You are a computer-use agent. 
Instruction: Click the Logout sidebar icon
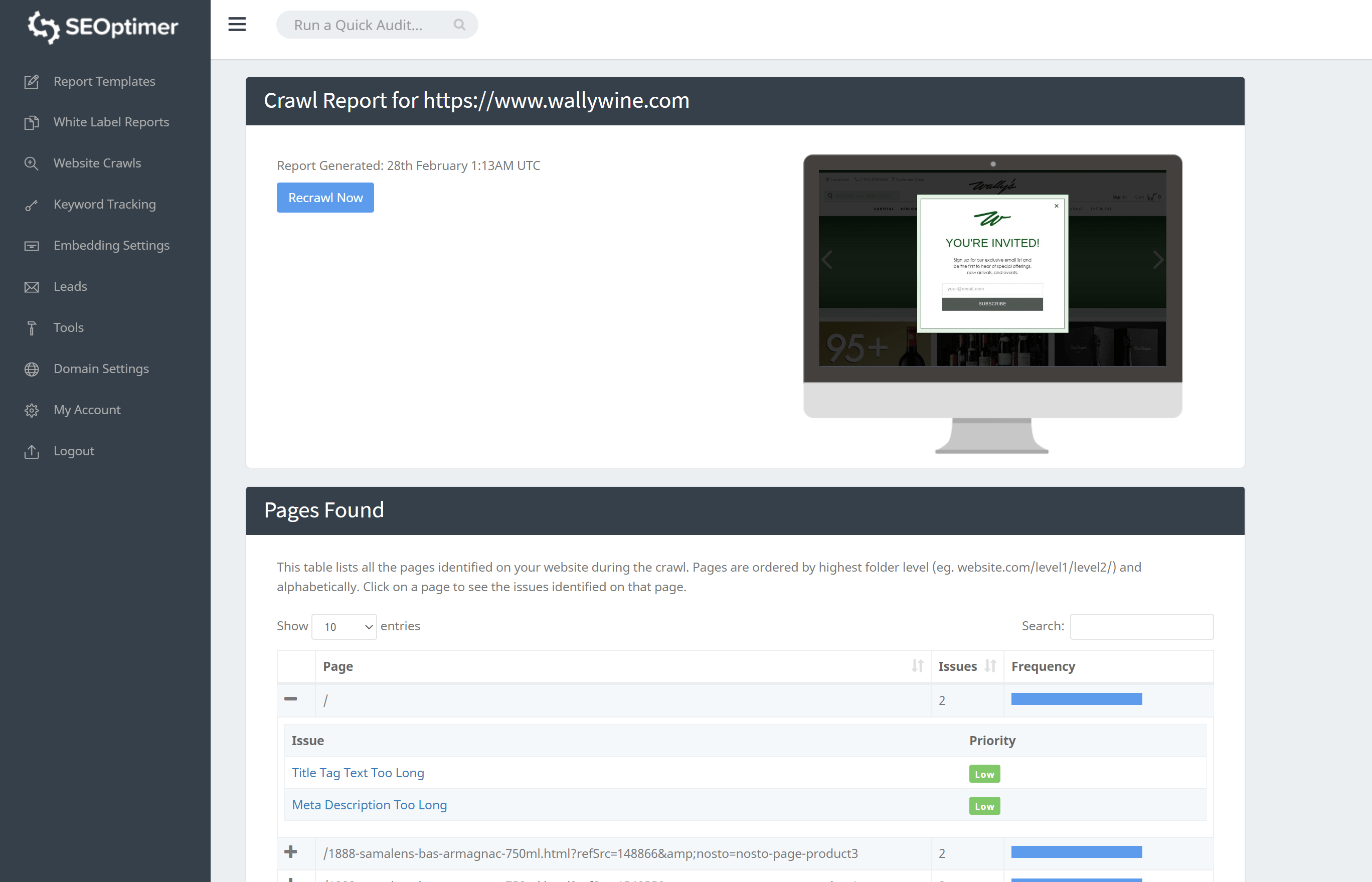[x=32, y=451]
